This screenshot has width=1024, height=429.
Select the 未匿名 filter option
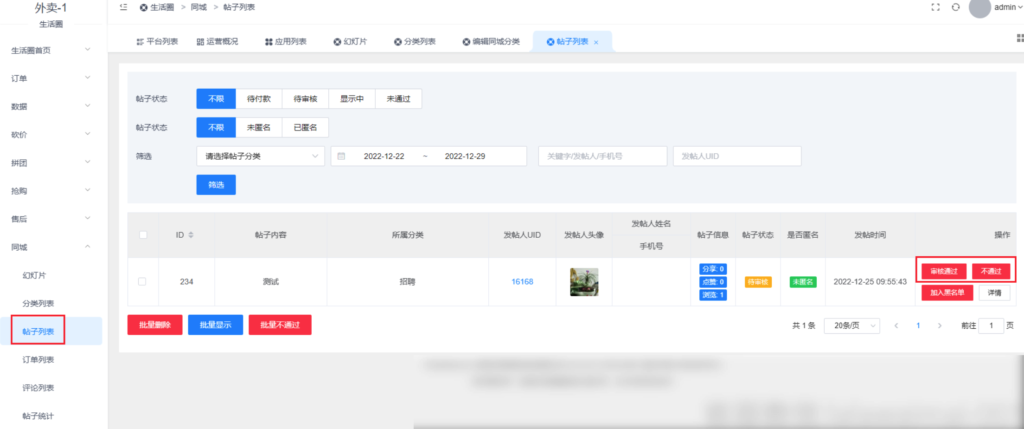point(259,127)
